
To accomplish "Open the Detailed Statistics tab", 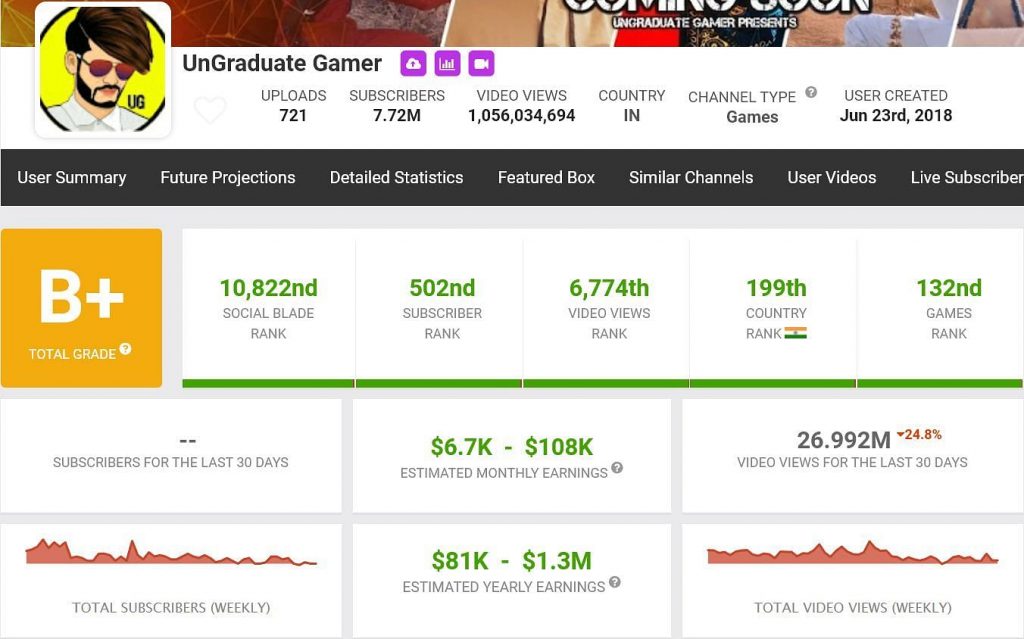I will (x=396, y=177).
